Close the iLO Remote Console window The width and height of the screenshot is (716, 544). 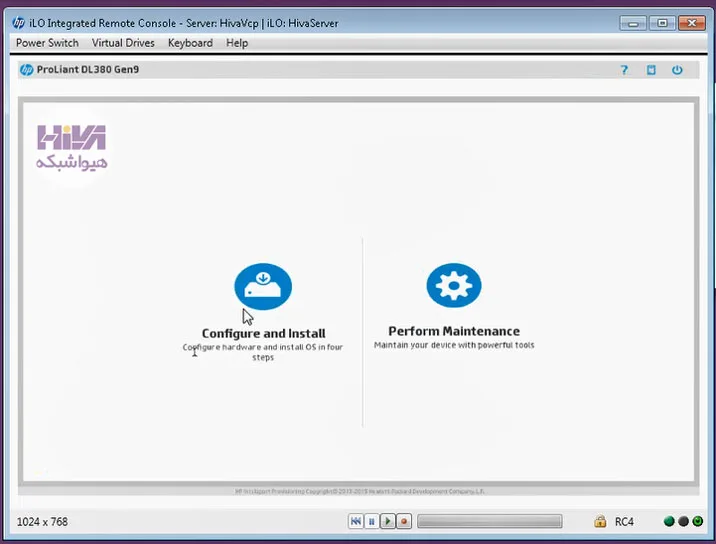(x=692, y=23)
